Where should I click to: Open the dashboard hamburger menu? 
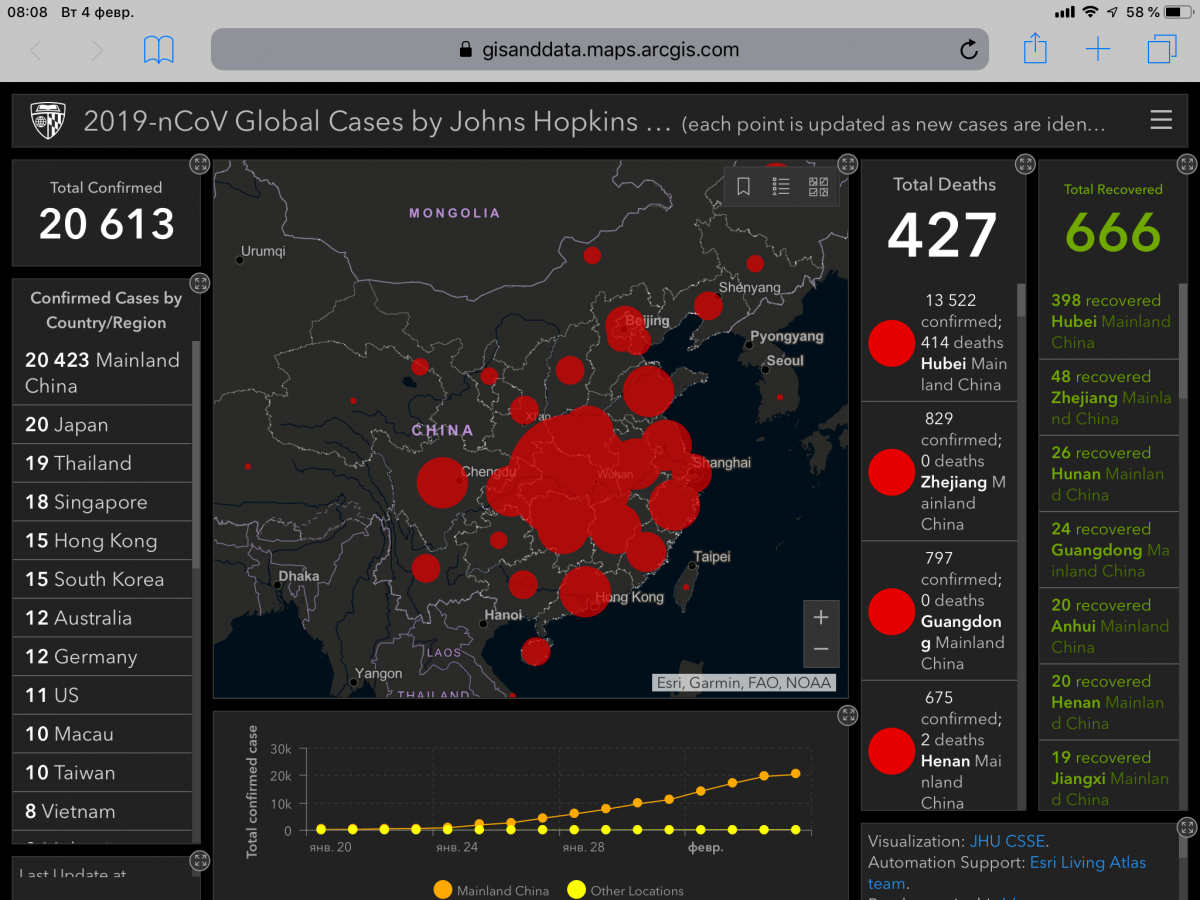1161,121
